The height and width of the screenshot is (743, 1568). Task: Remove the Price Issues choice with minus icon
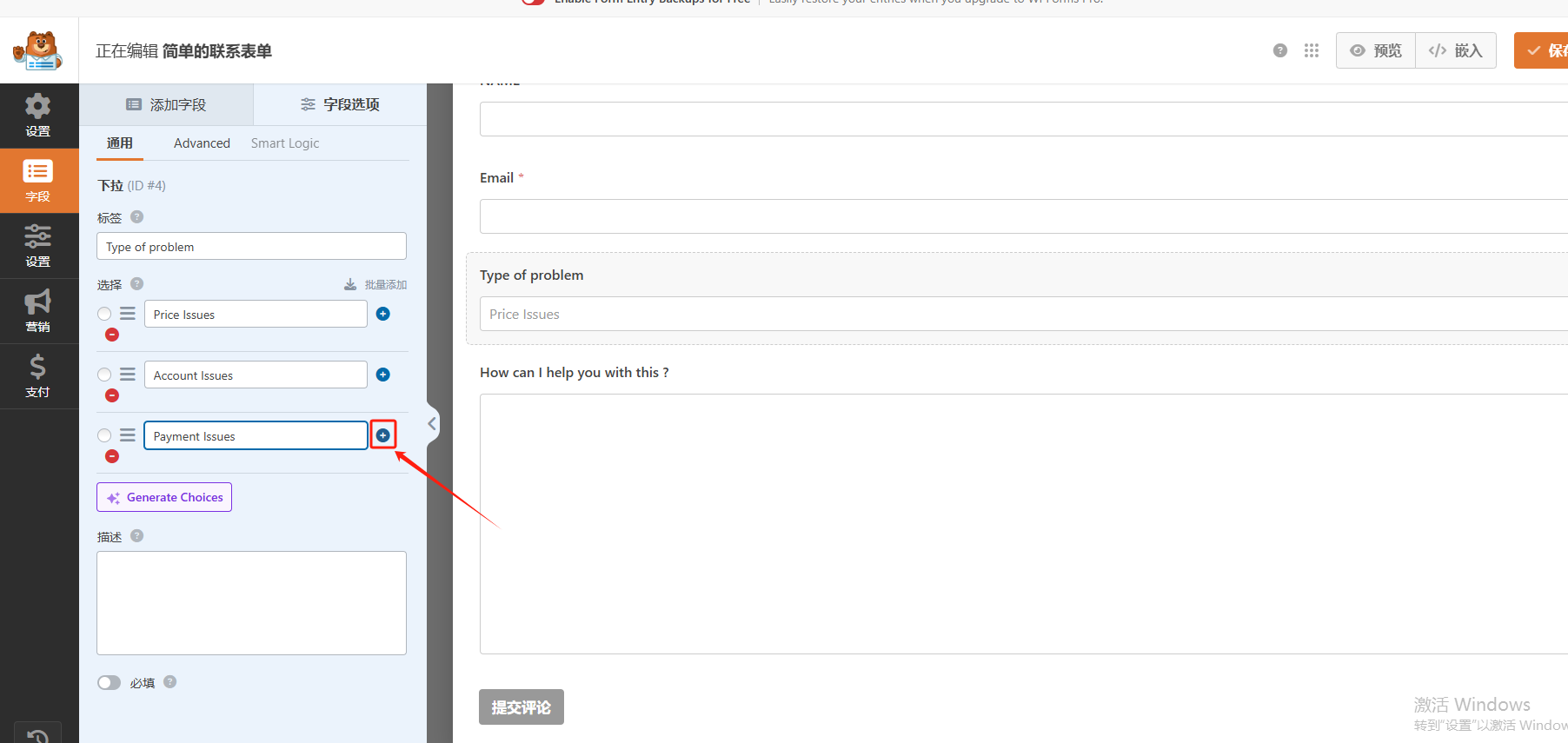[x=112, y=335]
